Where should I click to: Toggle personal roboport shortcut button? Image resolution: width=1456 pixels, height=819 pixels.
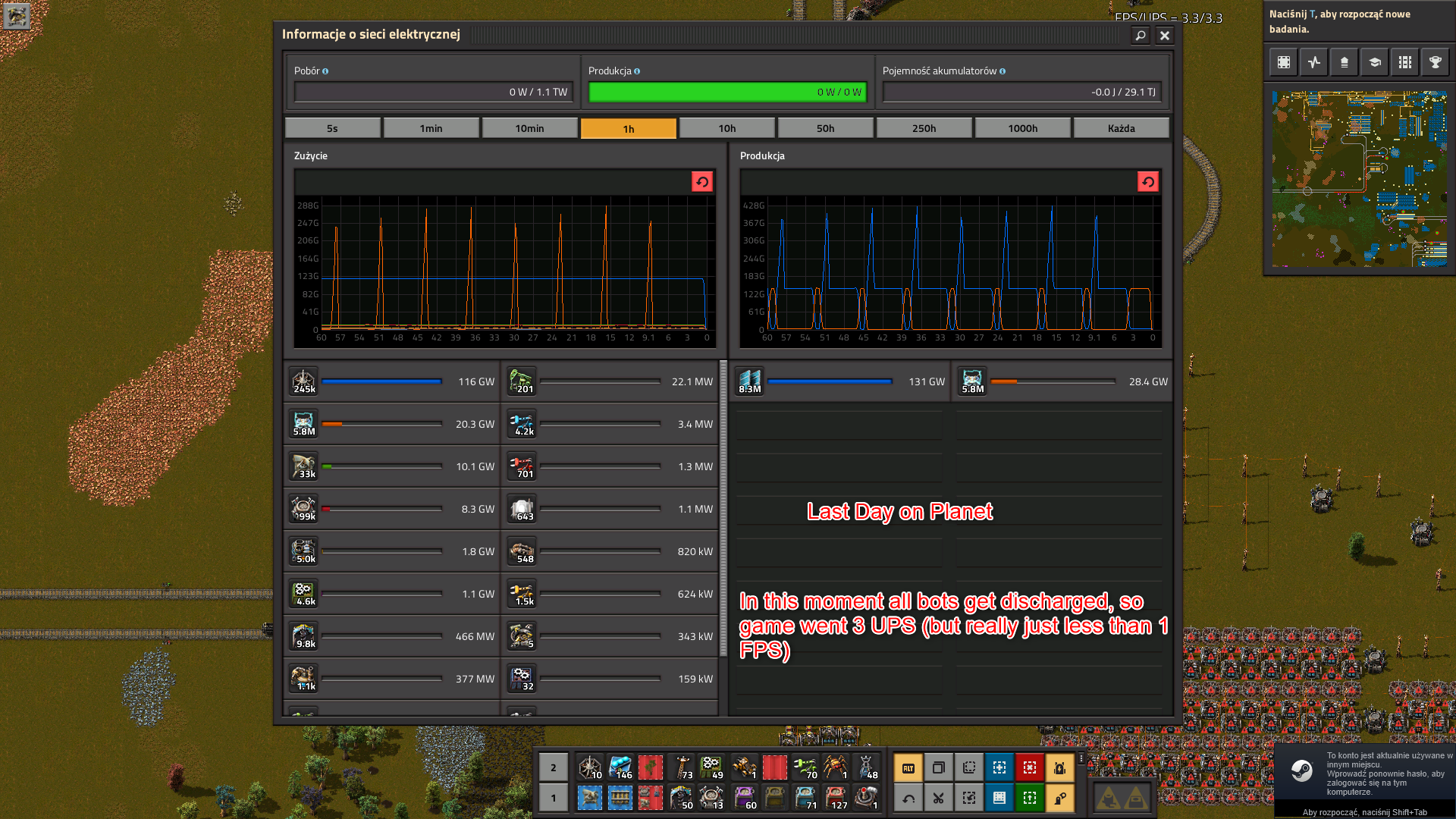point(1059,767)
